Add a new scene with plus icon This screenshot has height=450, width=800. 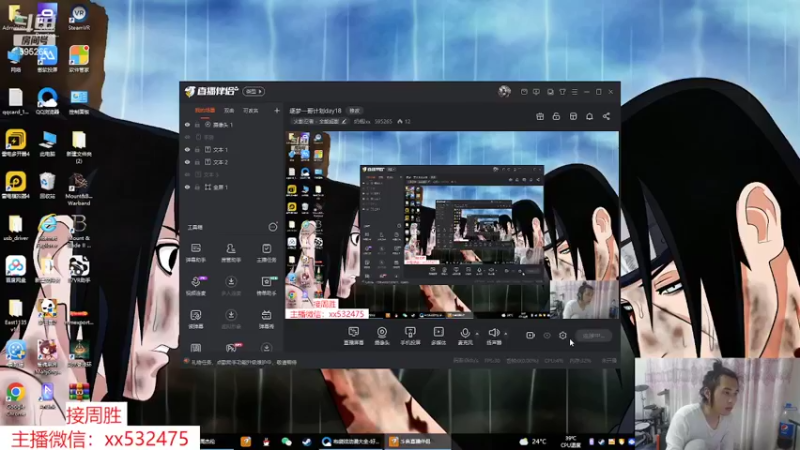(277, 110)
